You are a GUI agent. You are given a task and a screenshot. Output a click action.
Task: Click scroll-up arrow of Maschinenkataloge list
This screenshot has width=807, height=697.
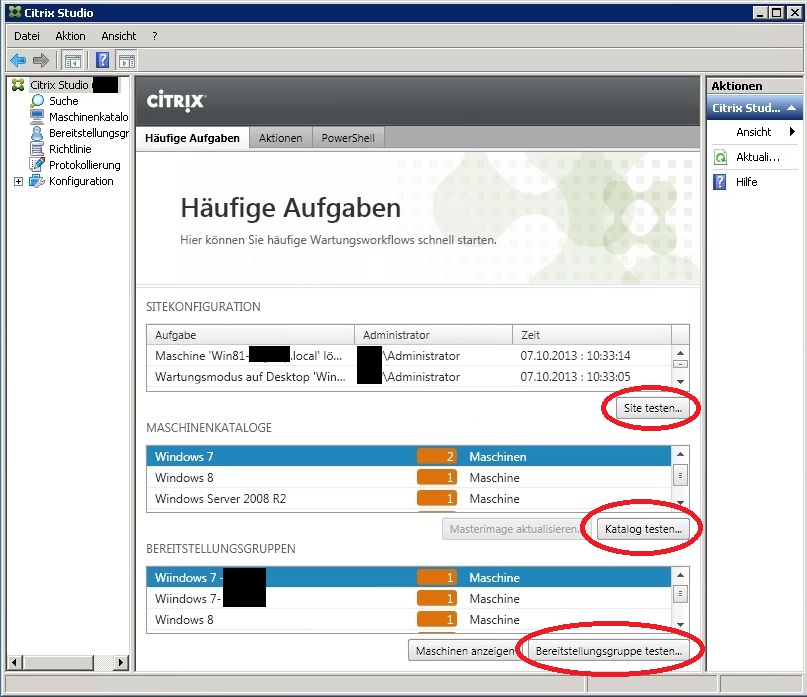point(680,454)
